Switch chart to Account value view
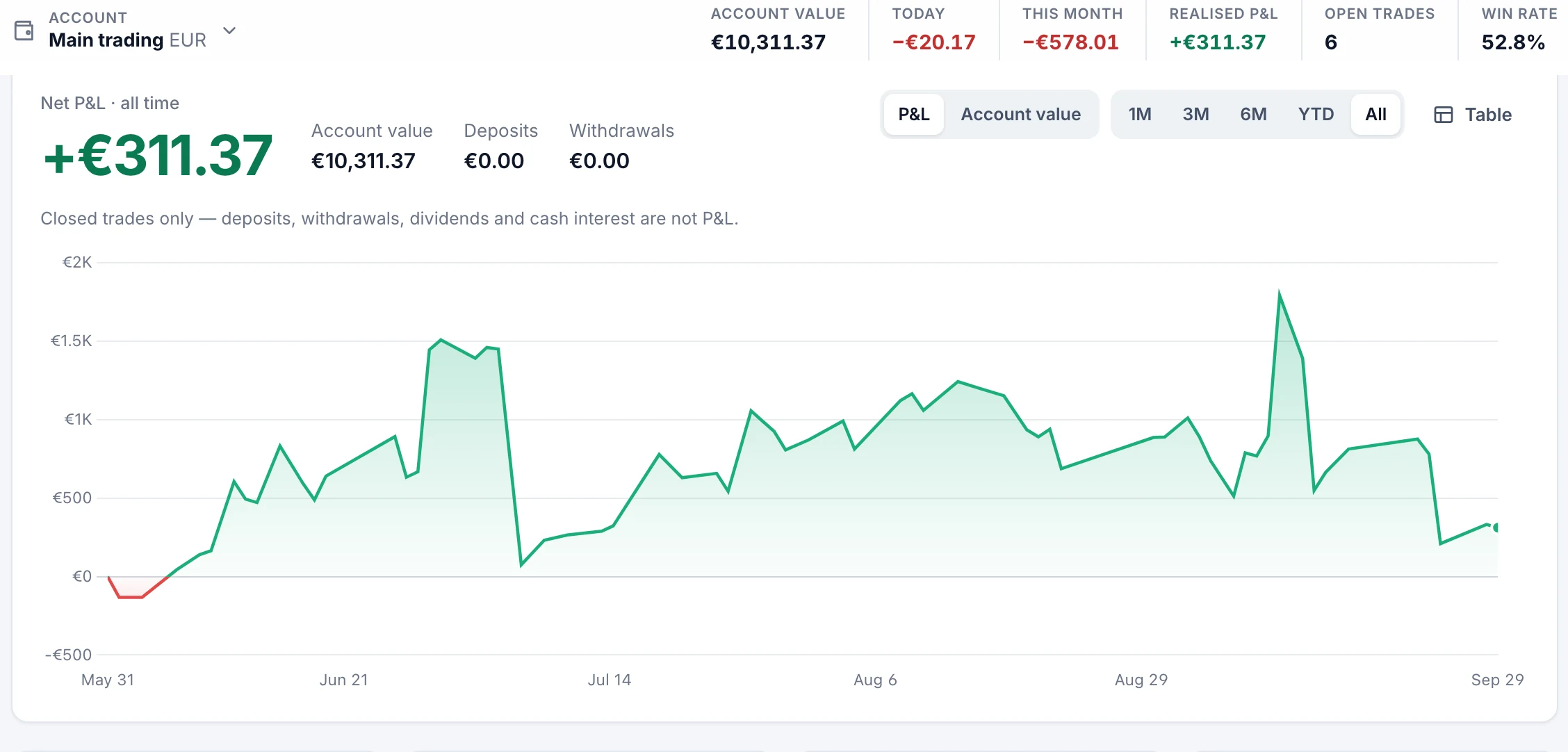1568x752 pixels. tap(1020, 115)
